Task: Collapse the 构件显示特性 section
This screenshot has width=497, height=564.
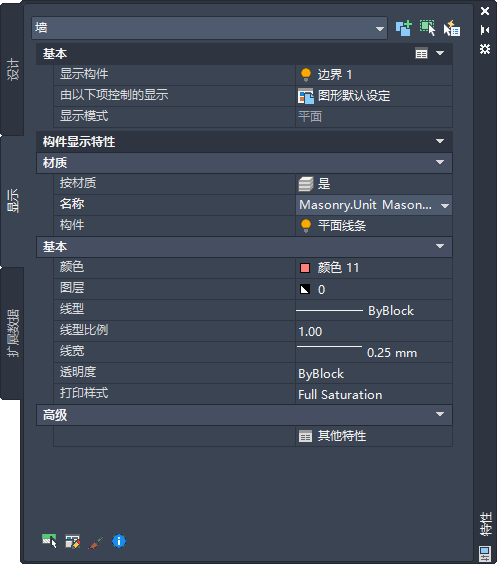Action: pos(440,141)
